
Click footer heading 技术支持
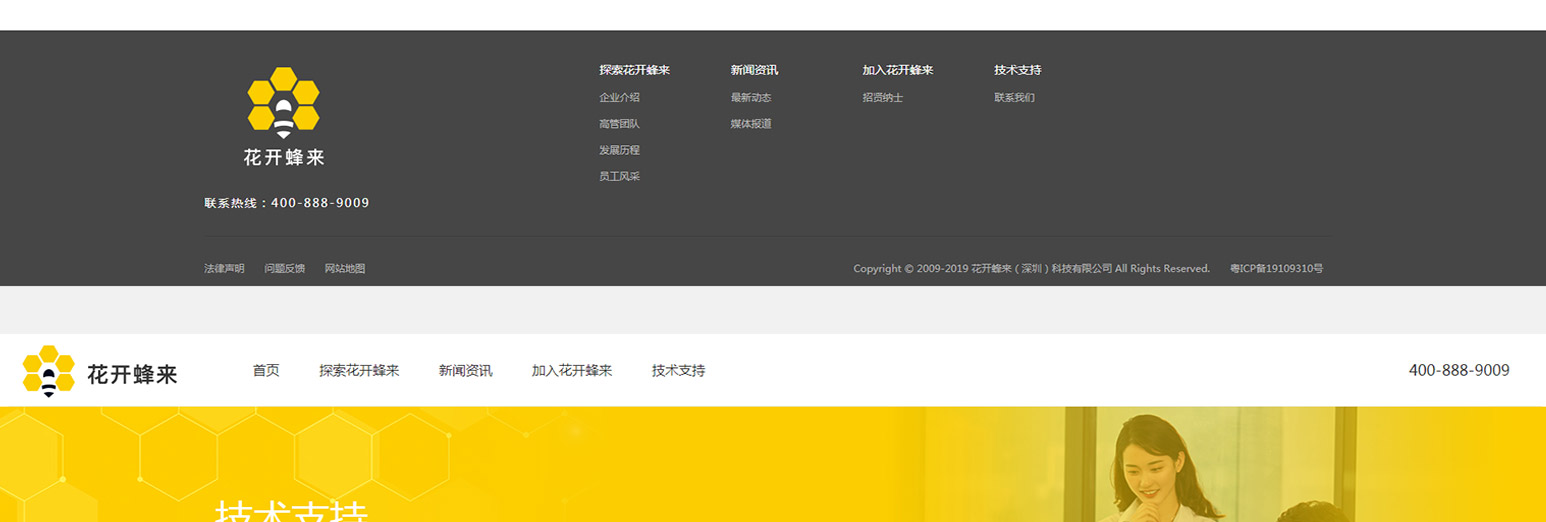(x=1018, y=70)
